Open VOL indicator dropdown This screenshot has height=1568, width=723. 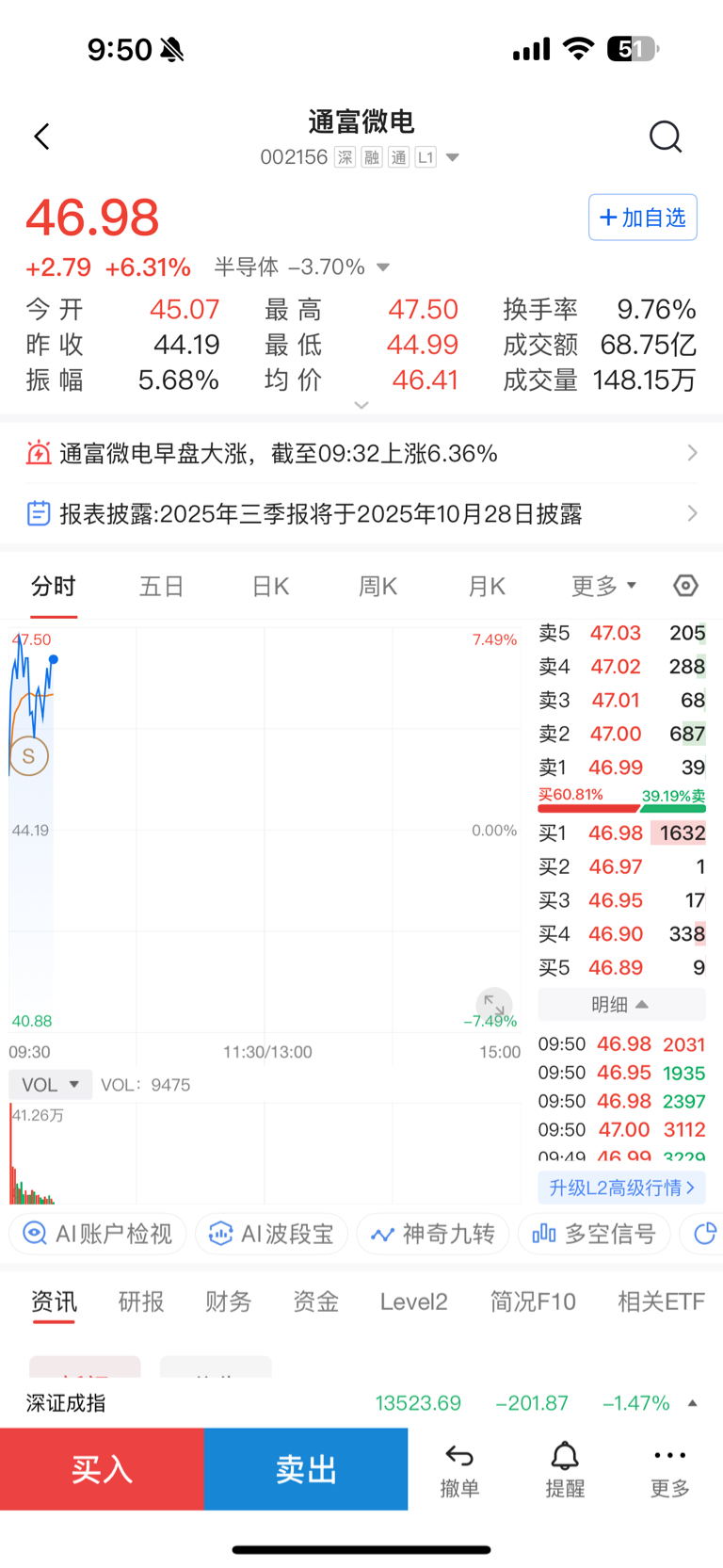[51, 1085]
